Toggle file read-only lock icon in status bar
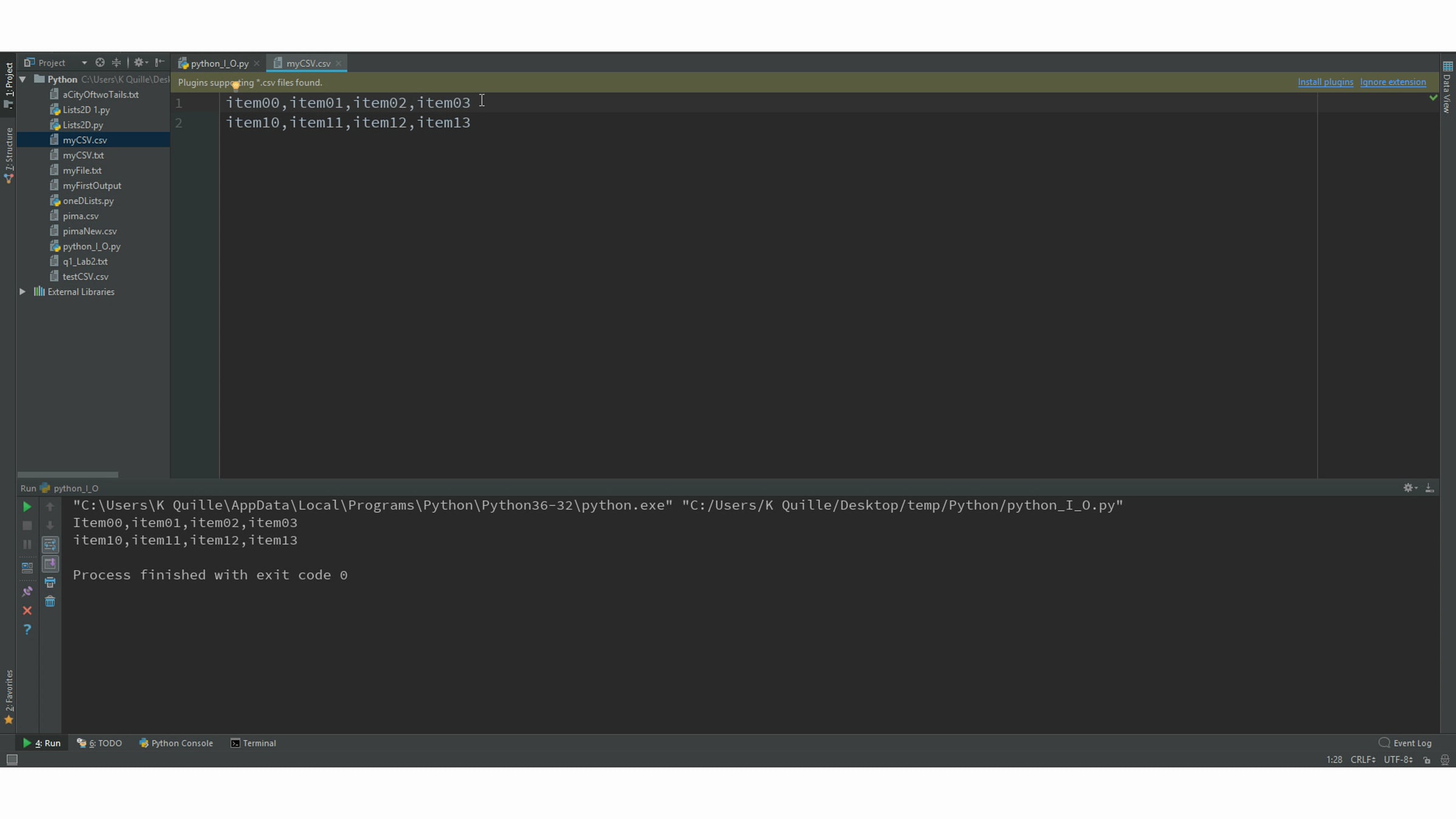The image size is (1456, 819). [x=1427, y=760]
